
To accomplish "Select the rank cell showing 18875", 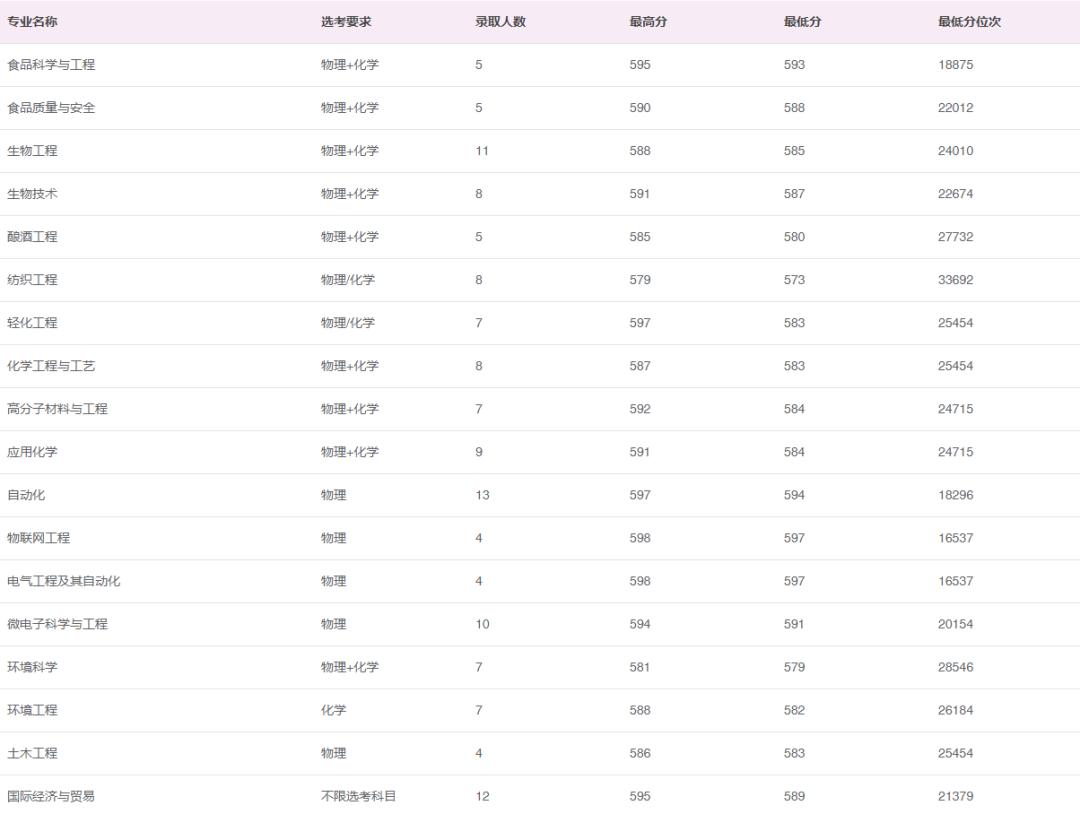I will click(x=955, y=65).
